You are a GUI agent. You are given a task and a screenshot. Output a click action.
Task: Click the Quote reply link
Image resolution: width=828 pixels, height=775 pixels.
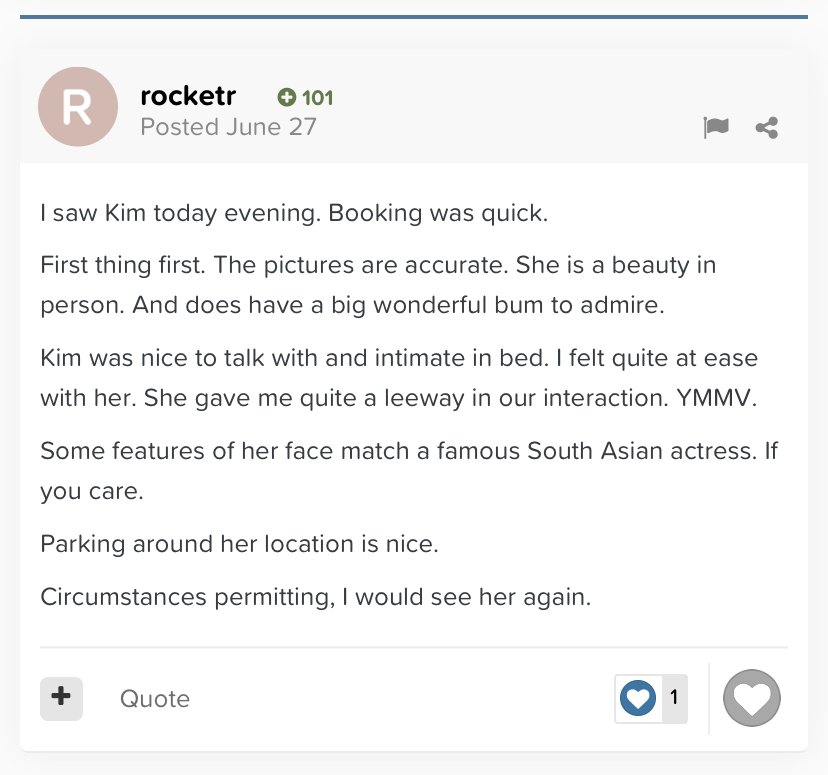click(x=155, y=698)
